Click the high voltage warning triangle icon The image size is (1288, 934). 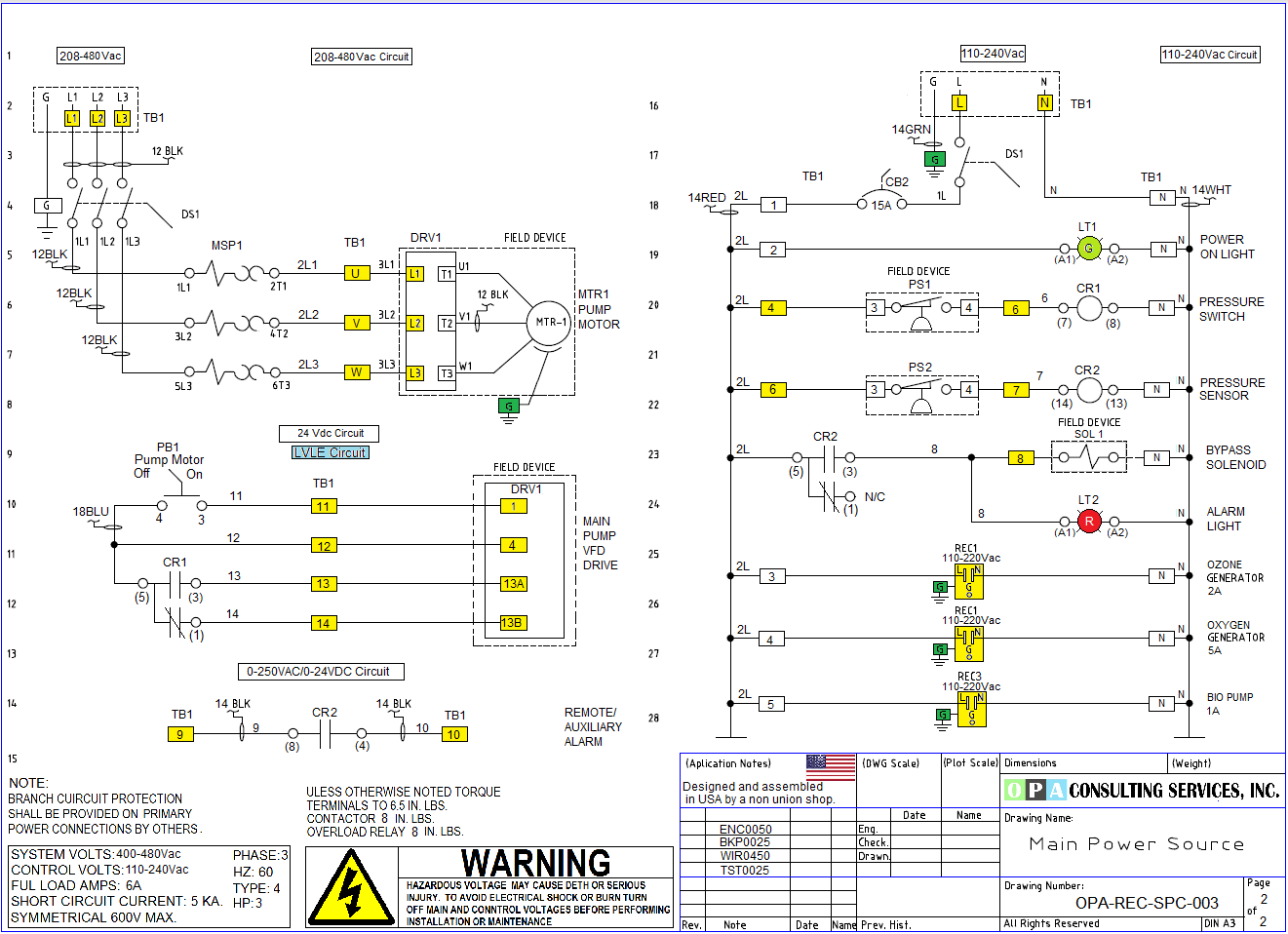click(x=351, y=887)
